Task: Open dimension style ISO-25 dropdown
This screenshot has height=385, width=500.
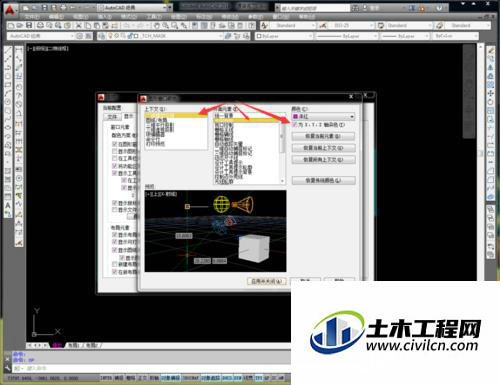Action: click(x=351, y=25)
